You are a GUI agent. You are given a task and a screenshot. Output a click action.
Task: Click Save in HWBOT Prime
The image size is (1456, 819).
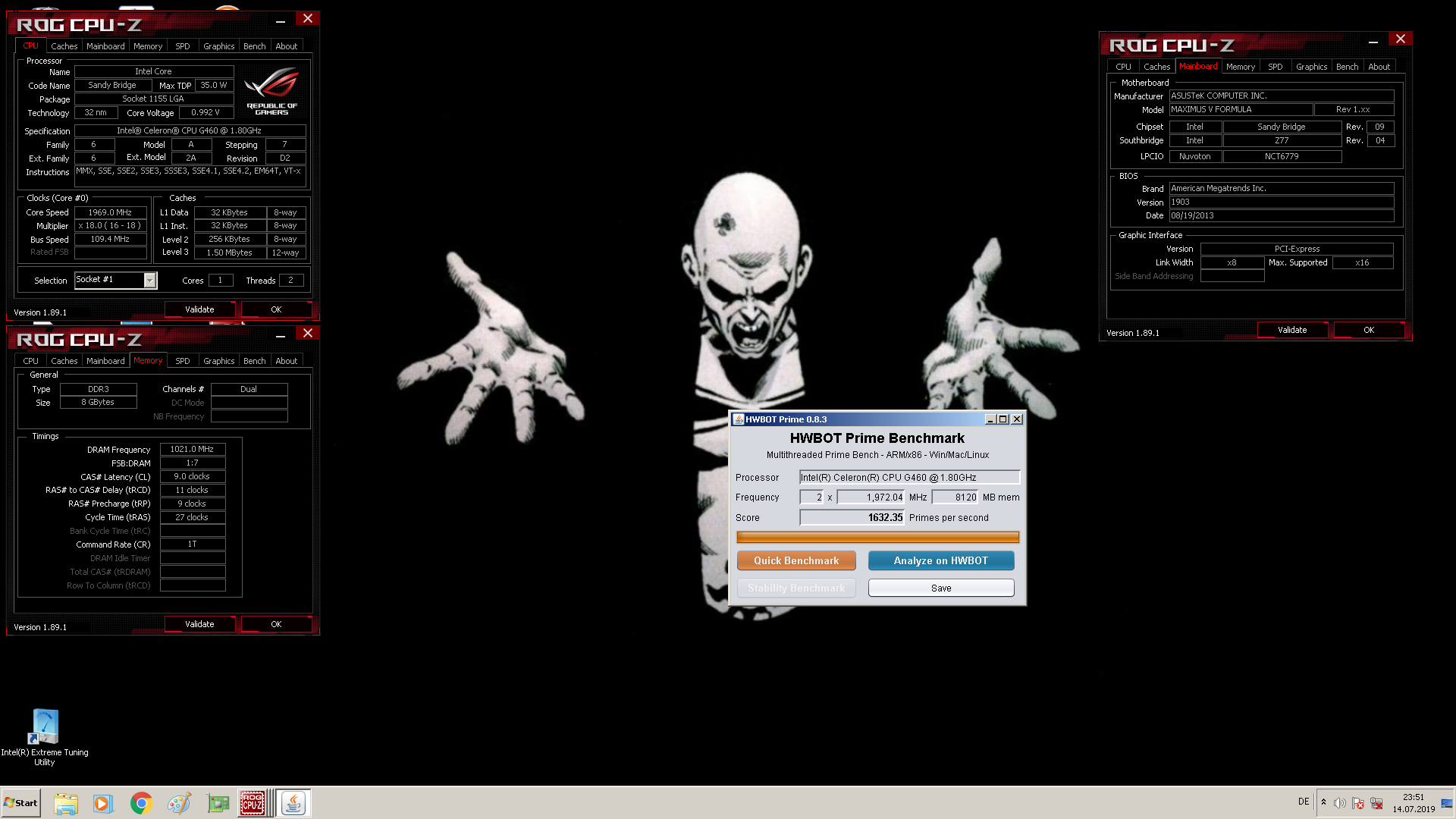[x=941, y=588]
